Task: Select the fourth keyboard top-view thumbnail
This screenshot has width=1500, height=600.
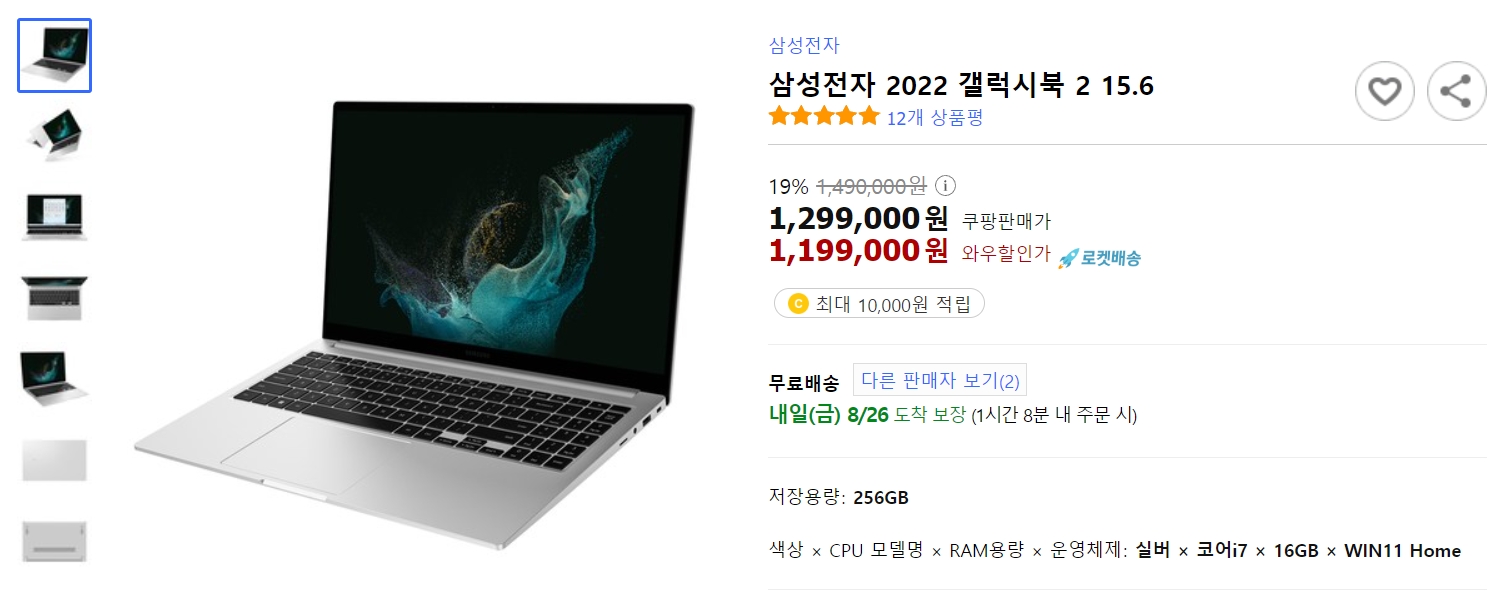Action: pyautogui.click(x=55, y=298)
